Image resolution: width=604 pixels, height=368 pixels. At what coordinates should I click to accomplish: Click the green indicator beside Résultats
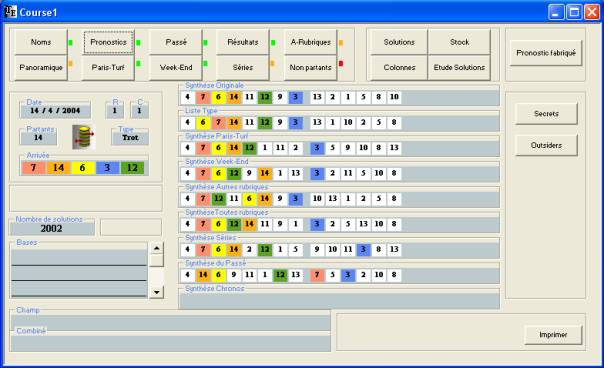pos(273,42)
